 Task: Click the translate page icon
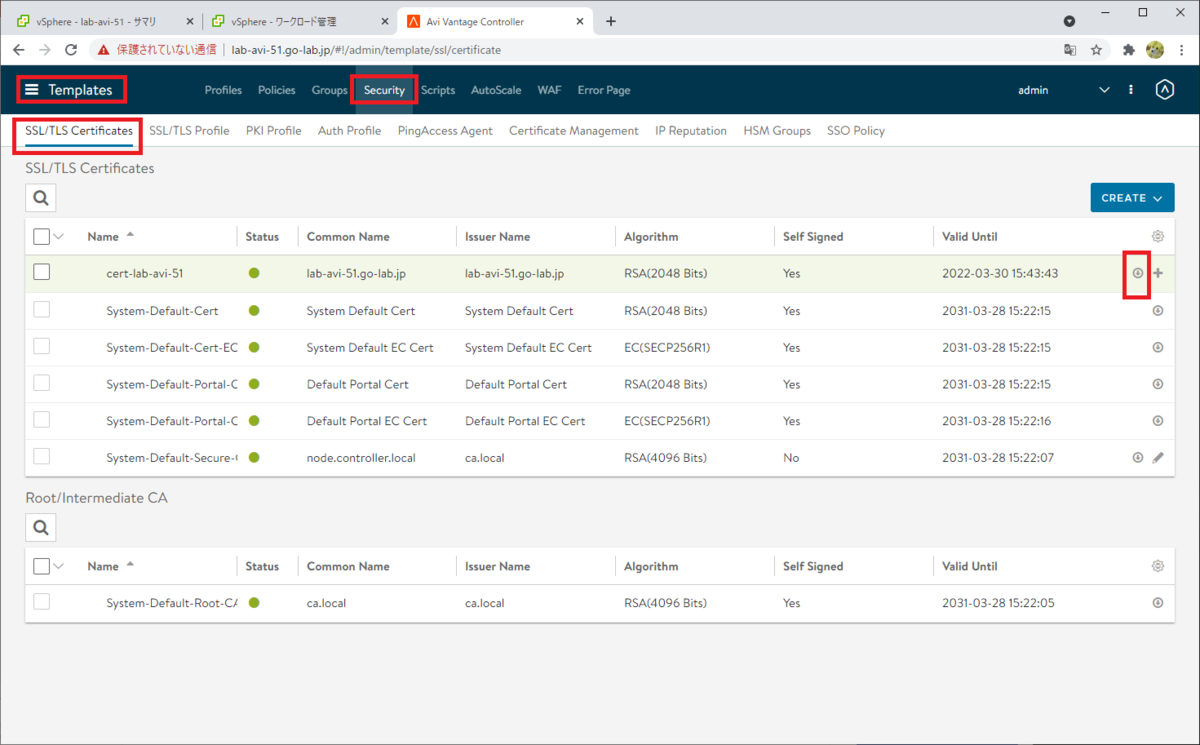(x=1070, y=49)
